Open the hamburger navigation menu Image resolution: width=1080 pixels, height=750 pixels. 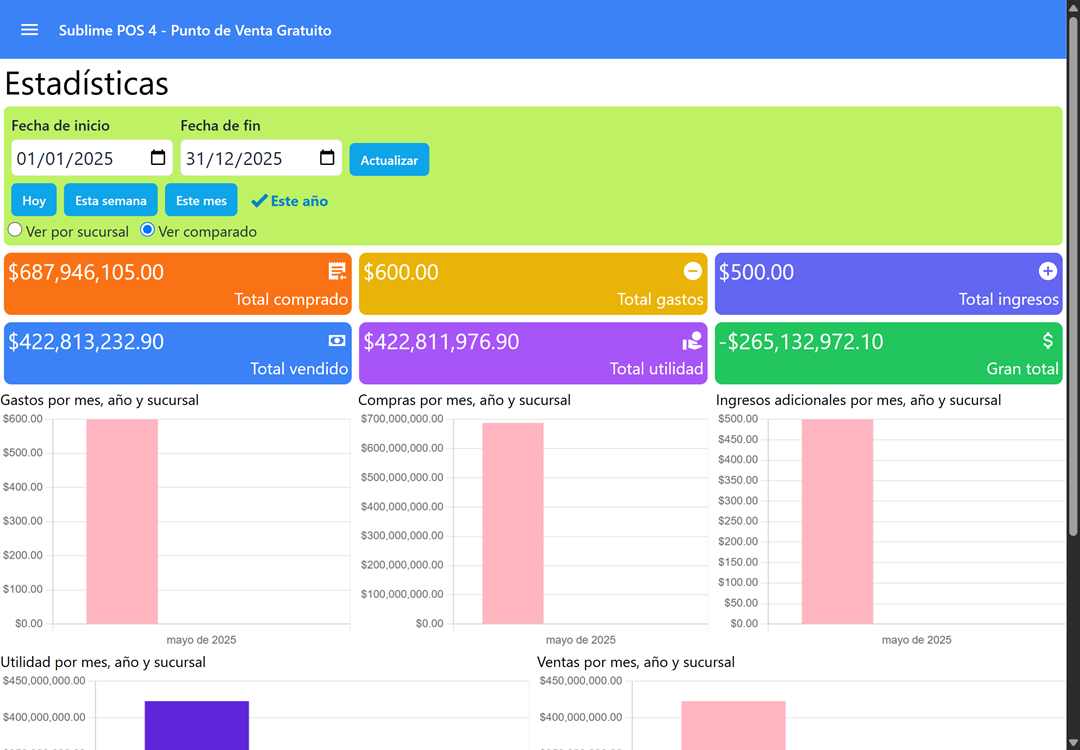point(29,30)
